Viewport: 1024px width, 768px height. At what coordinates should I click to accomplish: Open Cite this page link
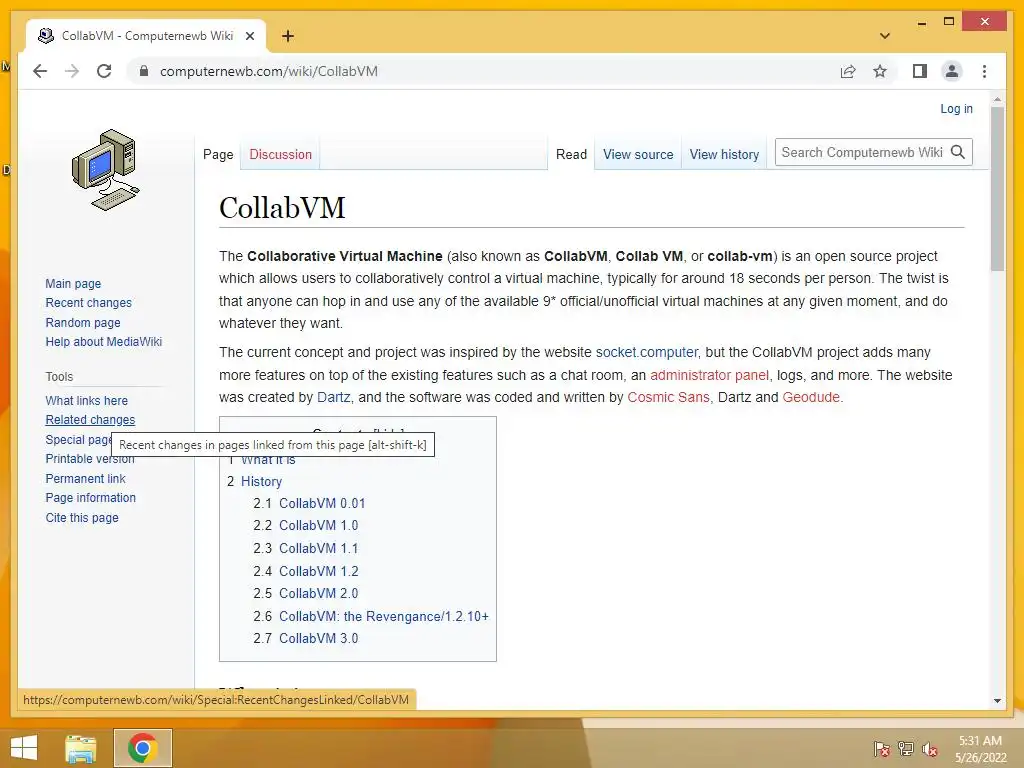click(x=82, y=517)
